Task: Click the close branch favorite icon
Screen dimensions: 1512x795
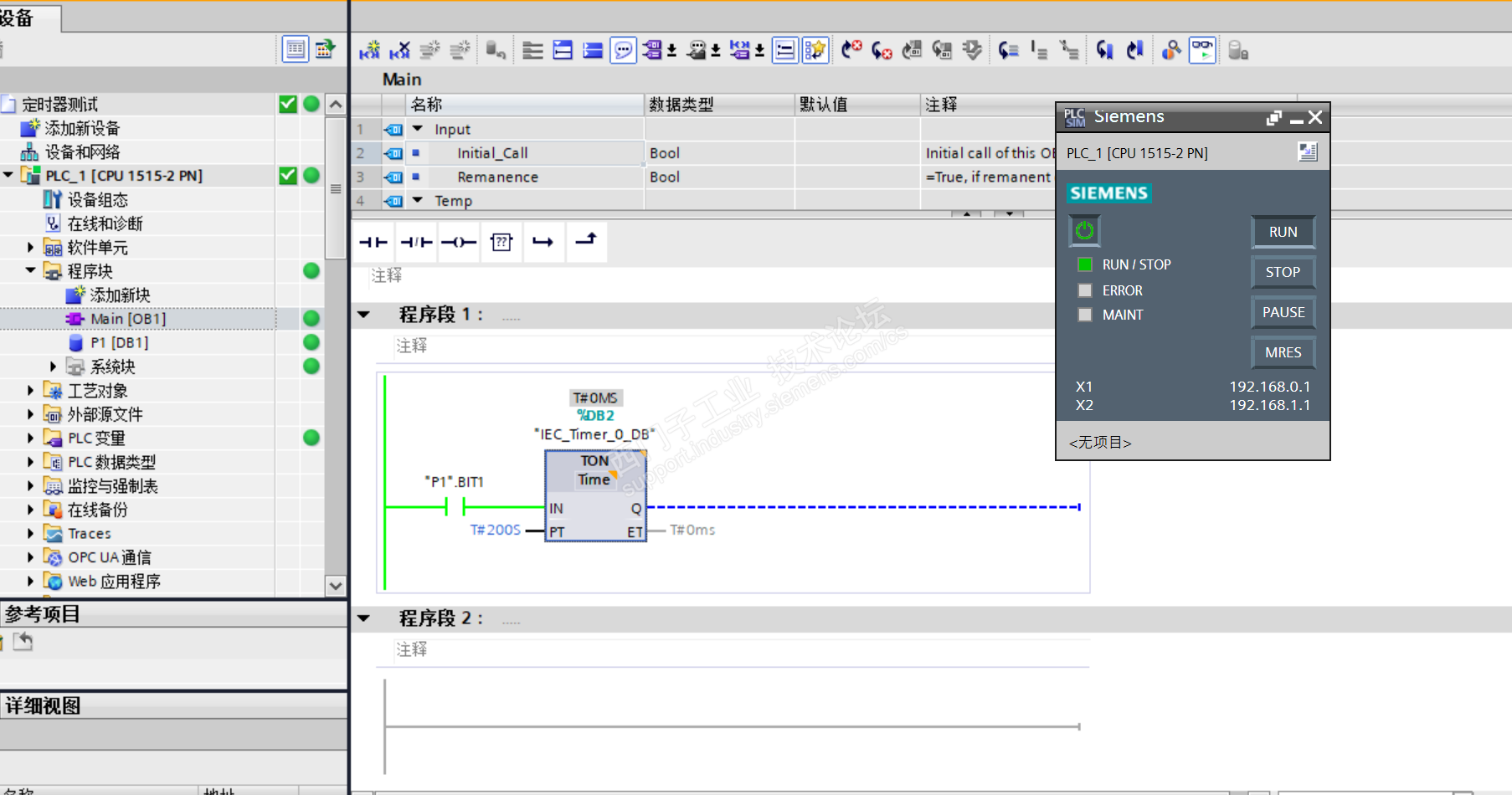Action: pos(586,242)
